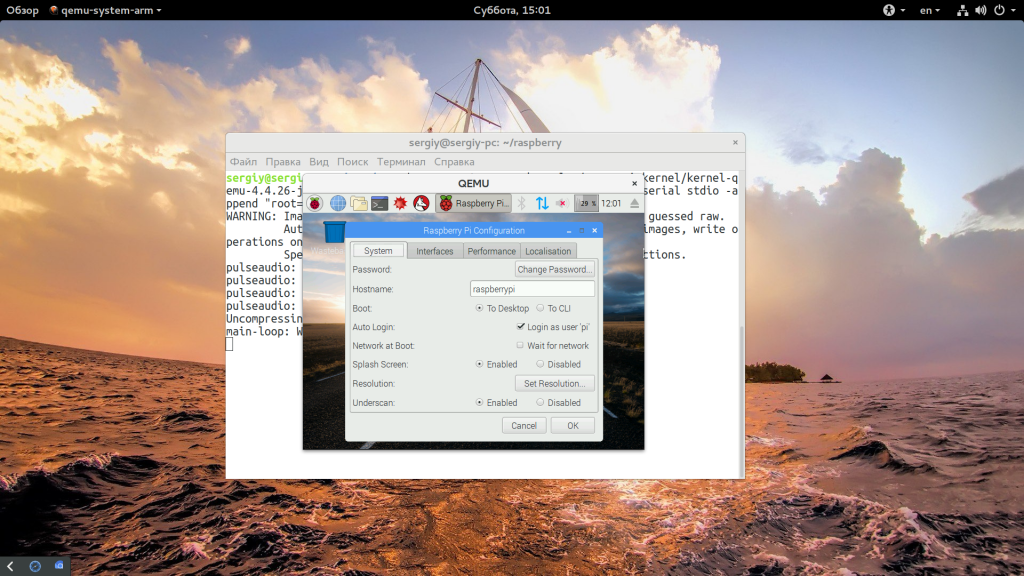Open the file manager folder icon

tap(359, 203)
